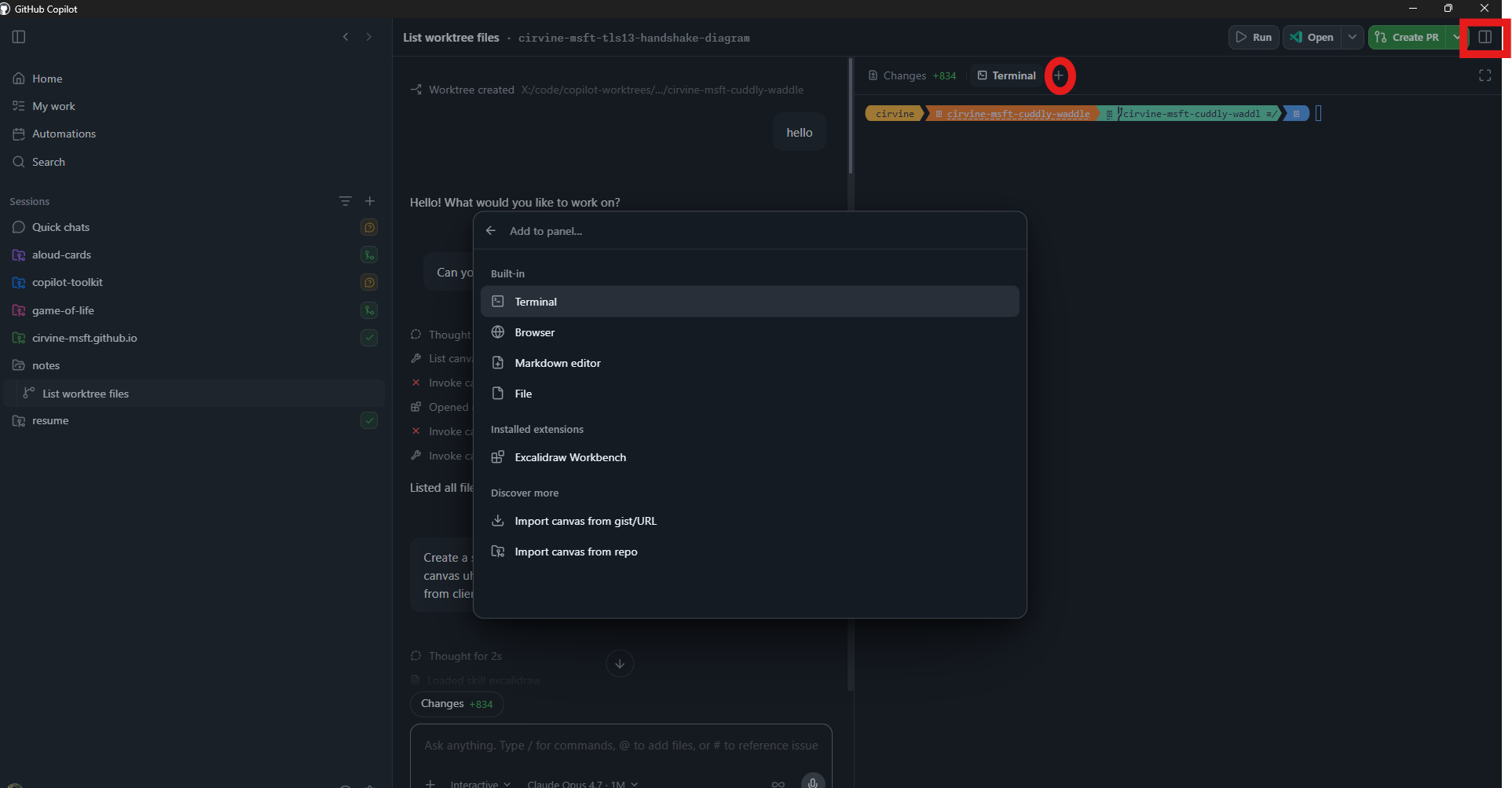Choose Markdown editor panel option
Screen dimensions: 1512x788
[x=749, y=363]
